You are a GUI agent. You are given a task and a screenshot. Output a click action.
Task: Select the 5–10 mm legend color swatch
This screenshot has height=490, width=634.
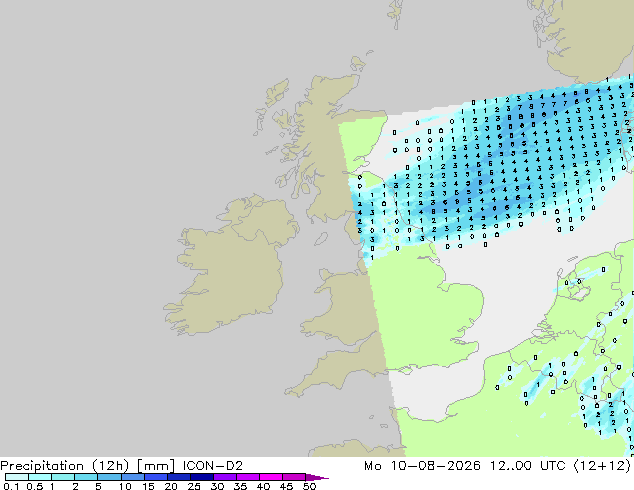tap(109, 477)
